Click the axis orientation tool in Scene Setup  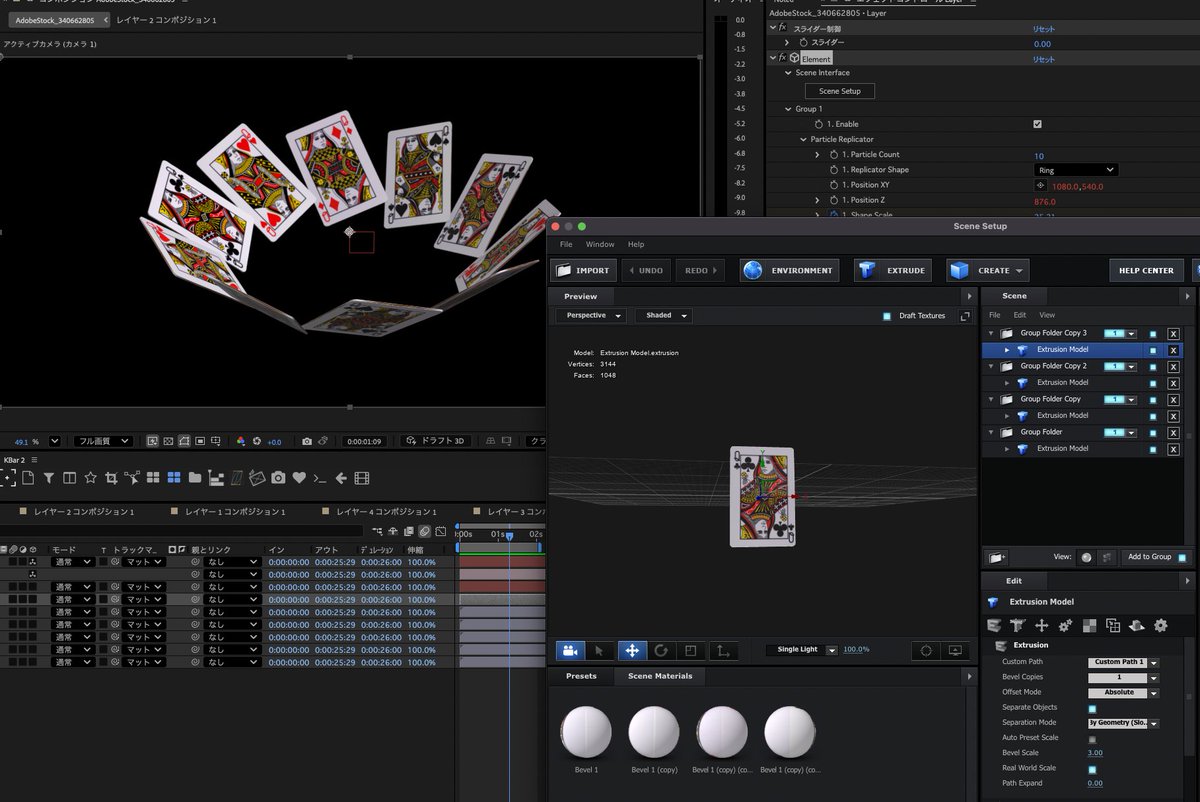[x=723, y=650]
